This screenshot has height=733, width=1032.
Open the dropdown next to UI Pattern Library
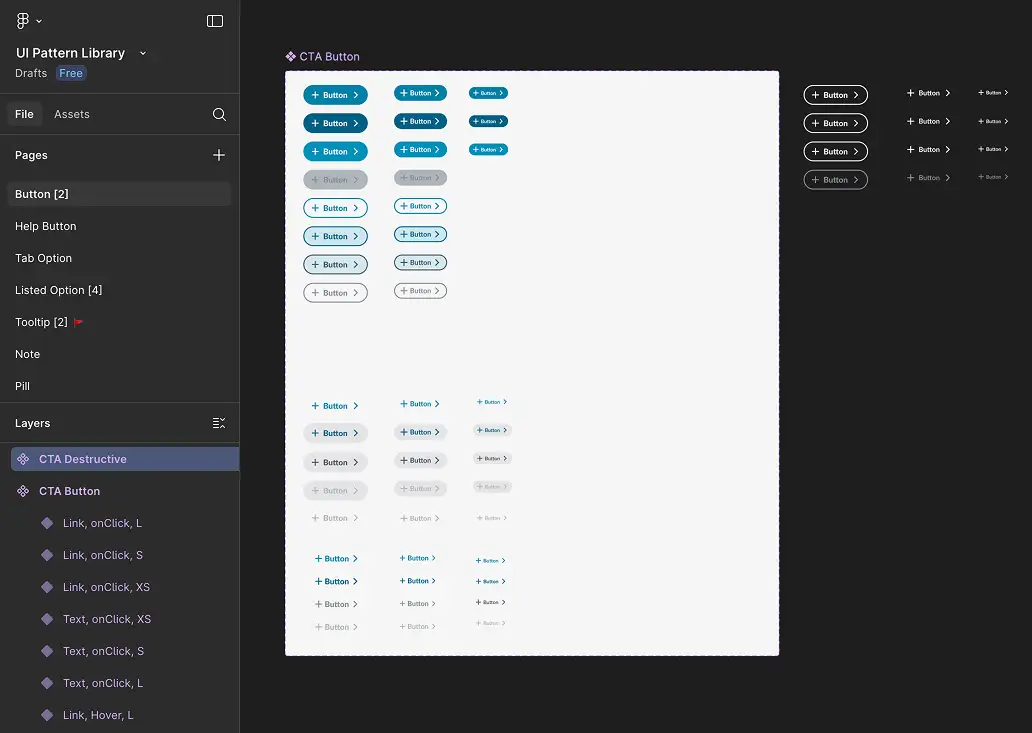(x=142, y=53)
